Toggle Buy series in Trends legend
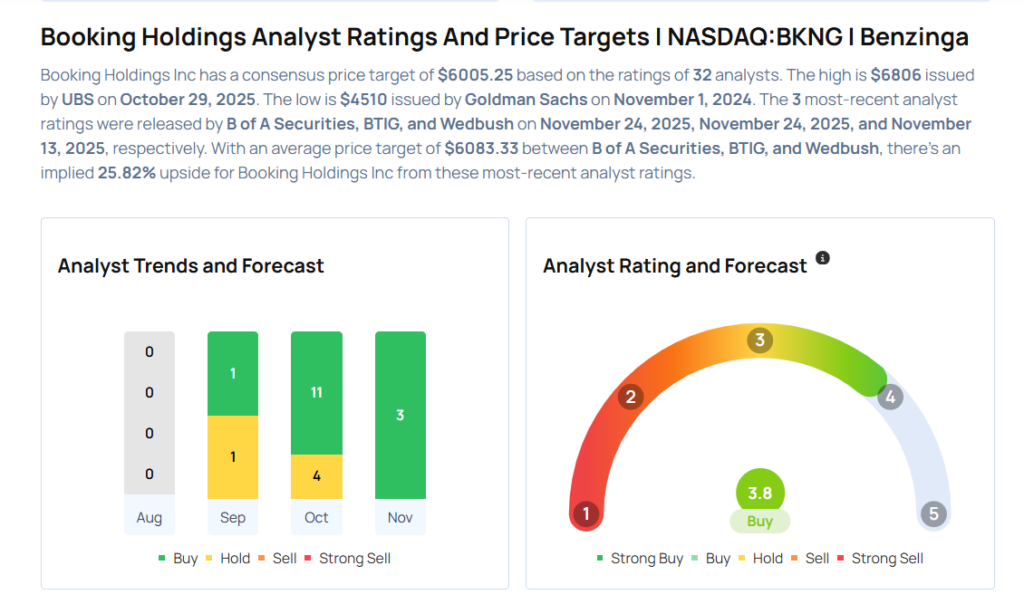 pyautogui.click(x=177, y=558)
